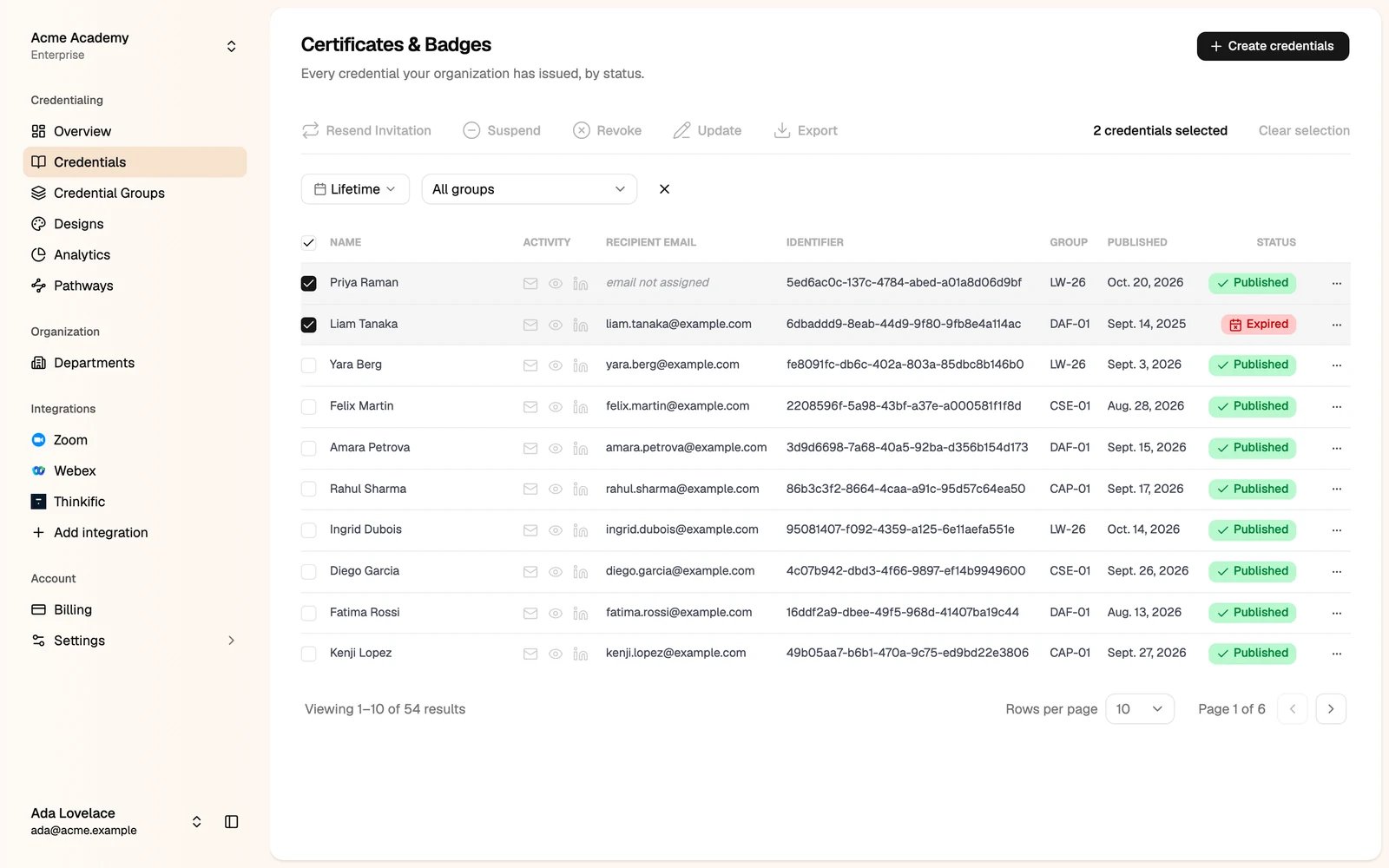Image resolution: width=1389 pixels, height=868 pixels.
Task: Select the checkbox for Fatima Rossi
Action: point(308,613)
